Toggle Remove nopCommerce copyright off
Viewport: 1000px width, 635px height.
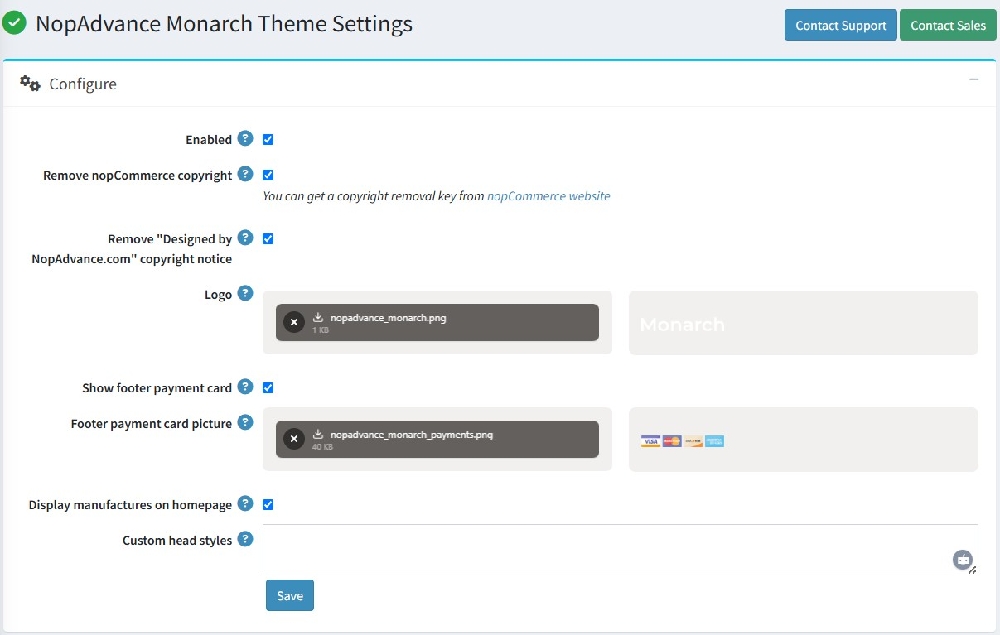[267, 174]
